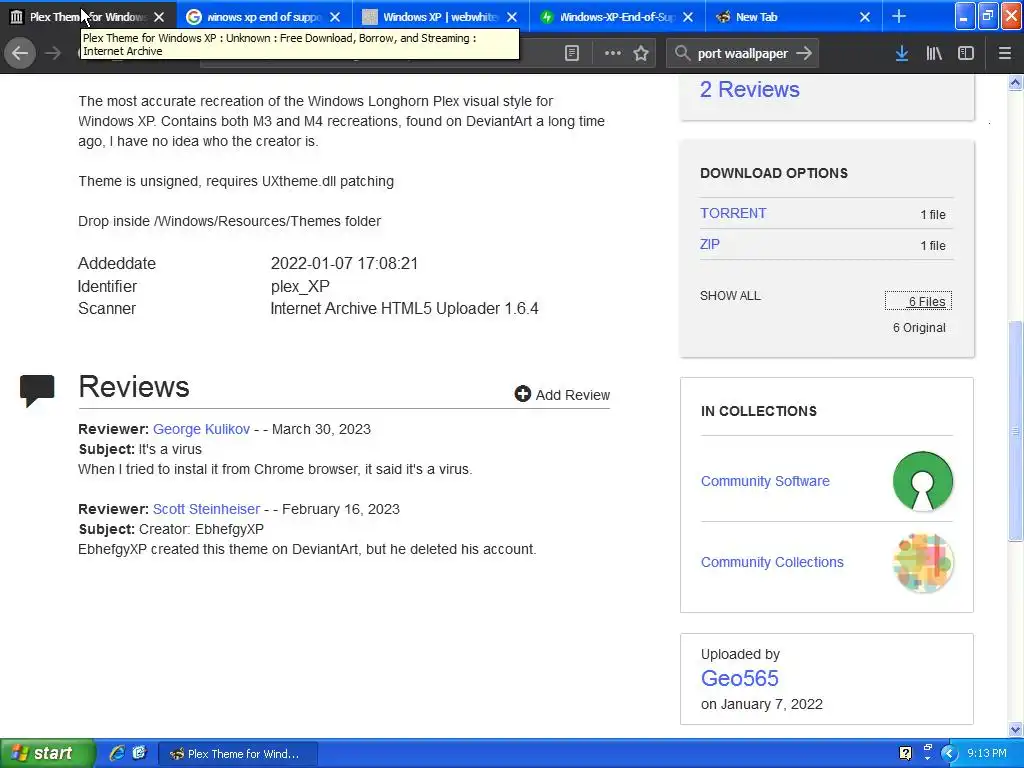Click the taskbar clock showing 9:13 PM
1024x768 pixels.
tap(987, 753)
